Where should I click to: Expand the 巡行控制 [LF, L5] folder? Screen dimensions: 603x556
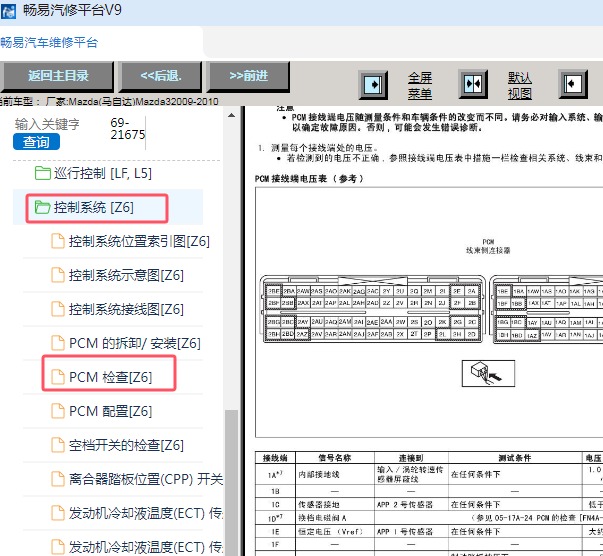pyautogui.click(x=92, y=173)
